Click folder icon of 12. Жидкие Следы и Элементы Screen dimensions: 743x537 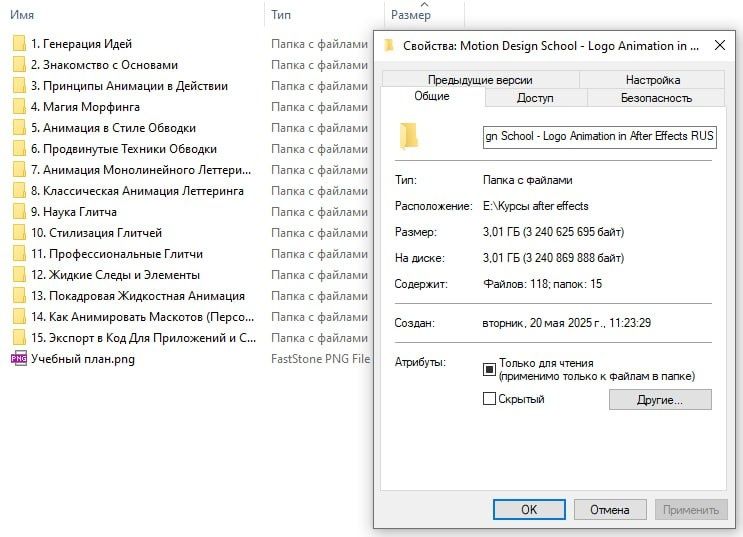pyautogui.click(x=19, y=274)
